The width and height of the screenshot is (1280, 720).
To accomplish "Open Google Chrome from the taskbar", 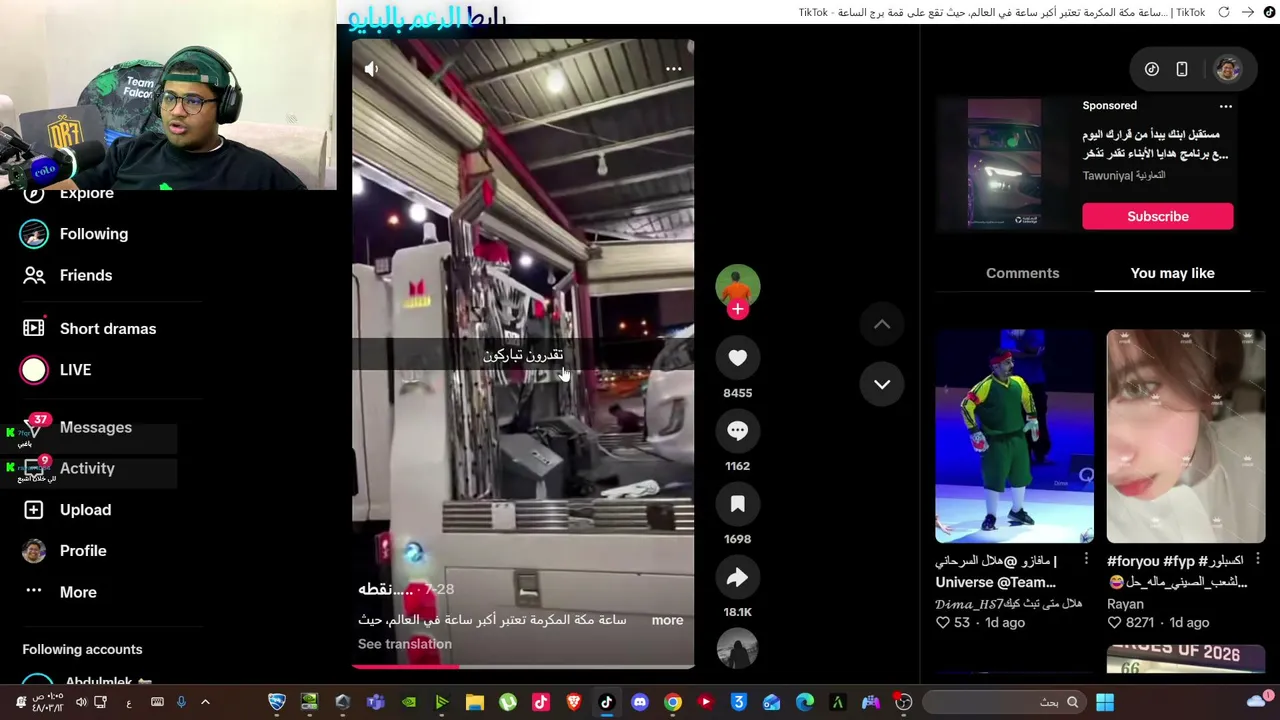I will [x=673, y=702].
